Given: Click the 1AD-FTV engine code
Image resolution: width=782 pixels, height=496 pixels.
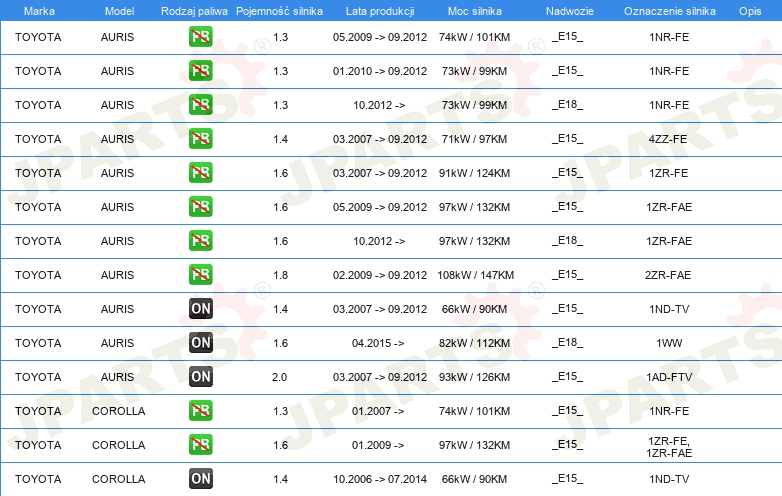Looking at the screenshot, I should click(669, 377).
